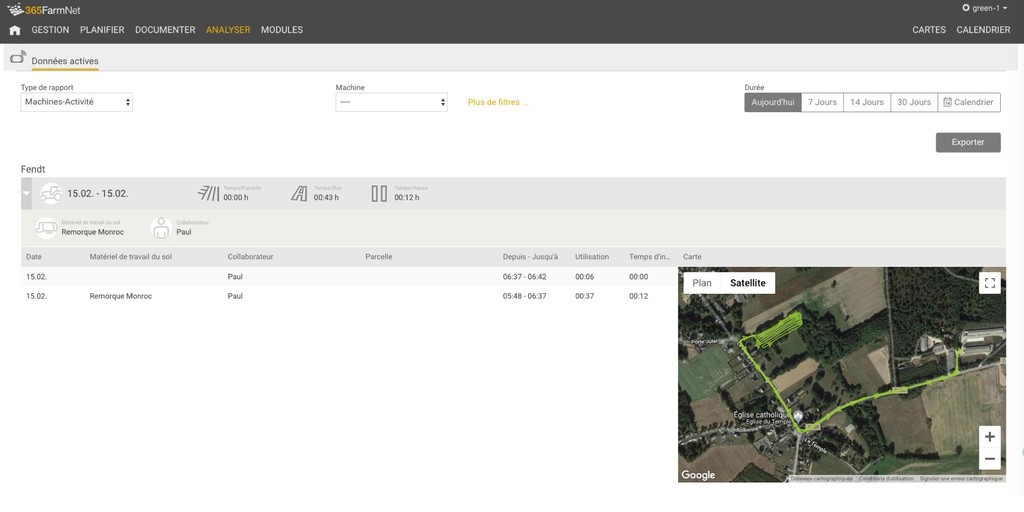Open the Type de rapport dropdown
Screen dimensions: 1024x512
tap(77, 102)
